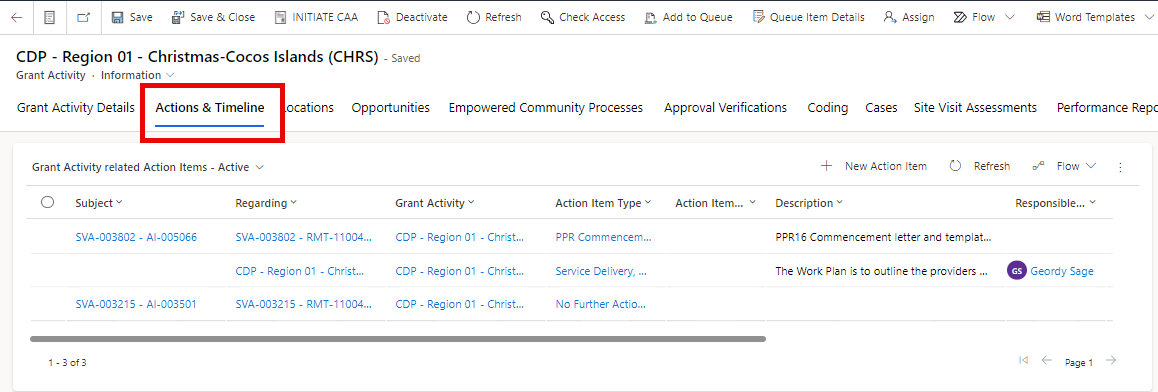The width and height of the screenshot is (1158, 392).
Task: Go back using the back arrow
Action: tap(16, 17)
